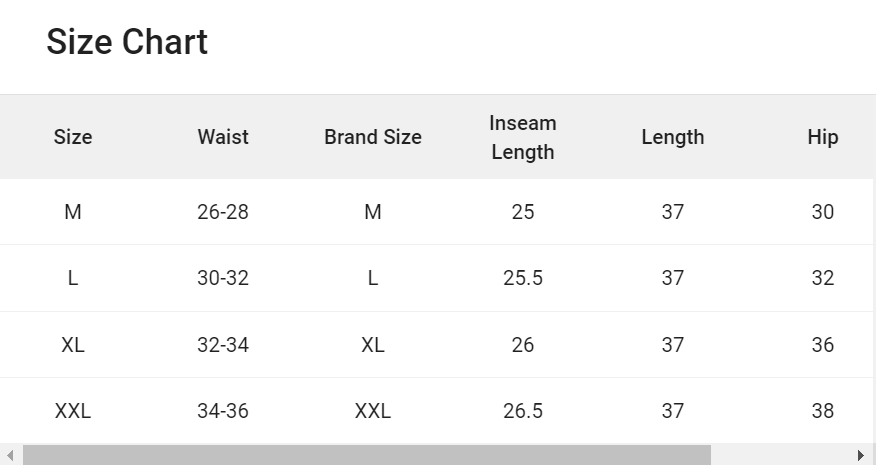Click the Hip column header

(822, 137)
